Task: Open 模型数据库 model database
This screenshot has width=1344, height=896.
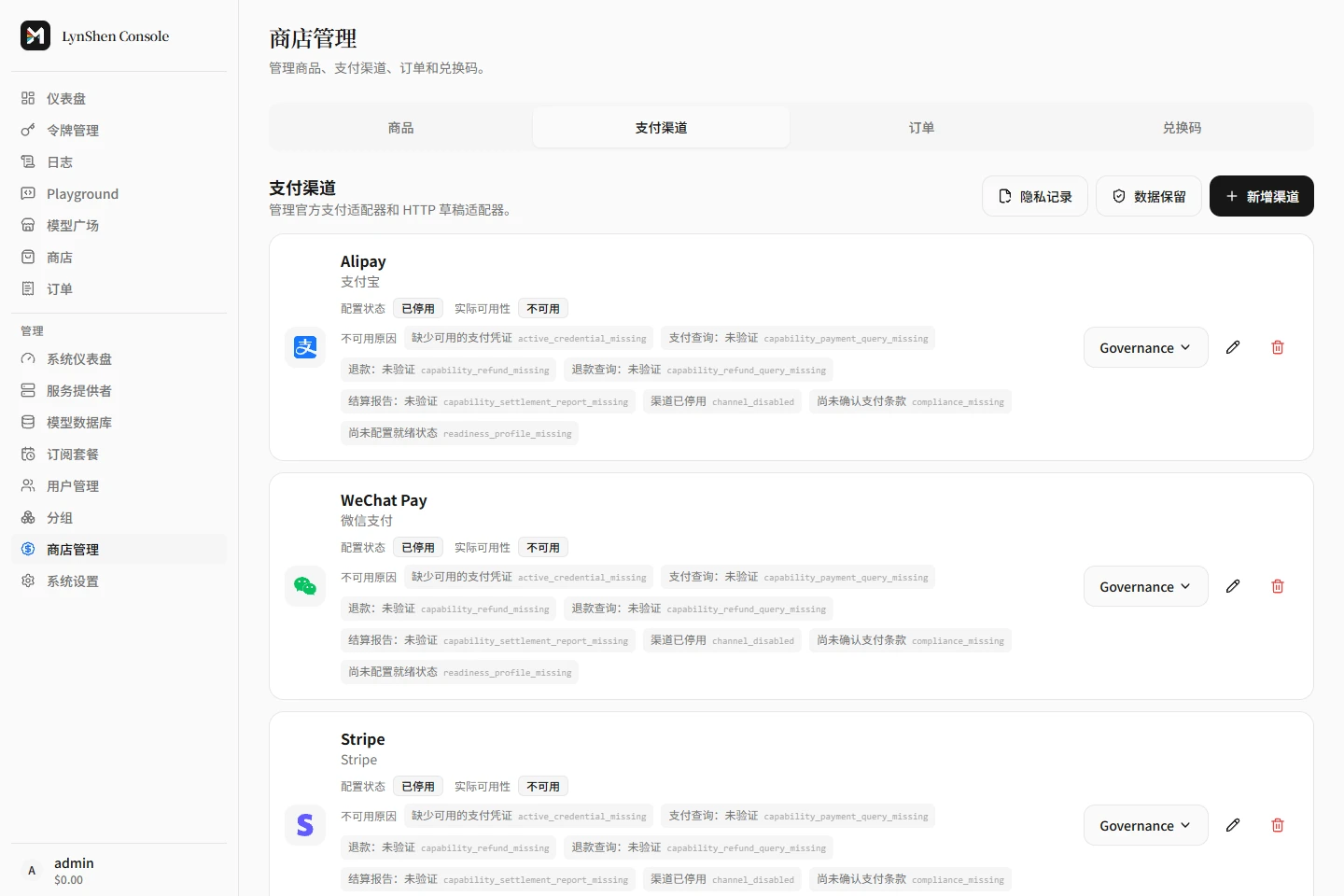Action: click(119, 422)
